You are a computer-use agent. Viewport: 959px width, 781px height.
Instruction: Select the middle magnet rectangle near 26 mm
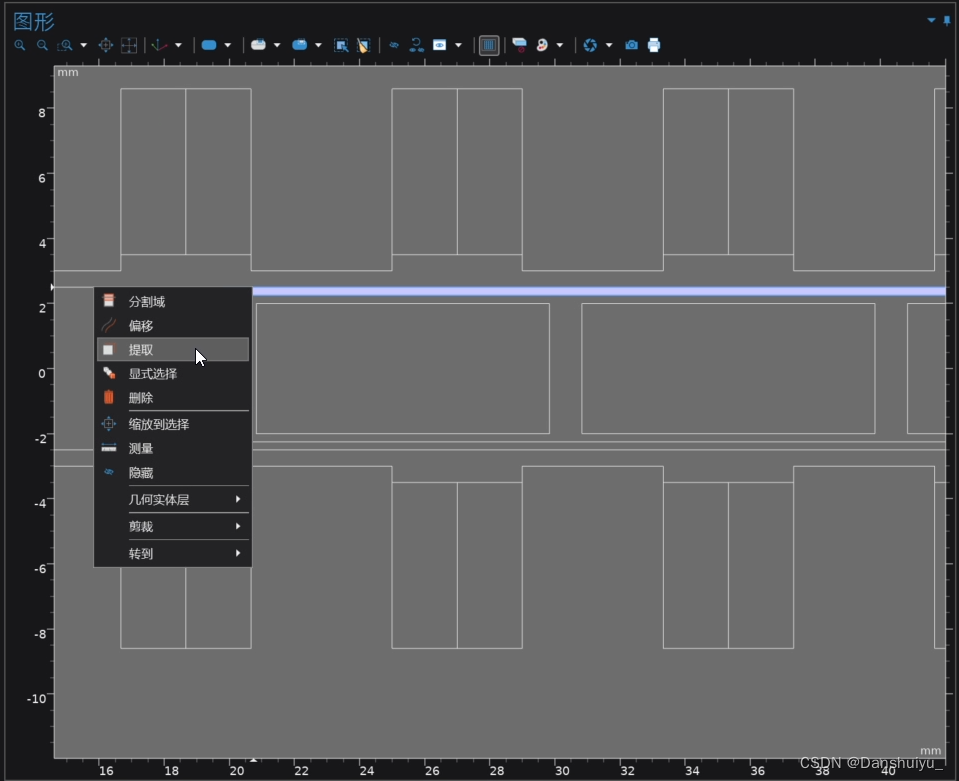pyautogui.click(x=402, y=369)
